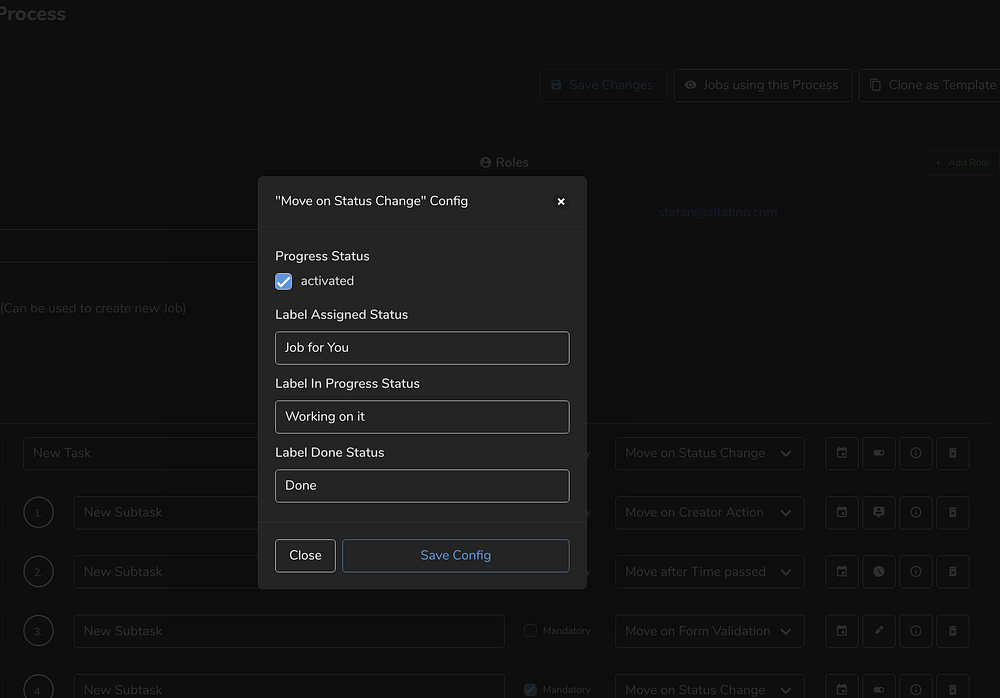The height and width of the screenshot is (698, 1000).
Task: Open the Move on Creator Action dropdown
Action: pos(709,512)
